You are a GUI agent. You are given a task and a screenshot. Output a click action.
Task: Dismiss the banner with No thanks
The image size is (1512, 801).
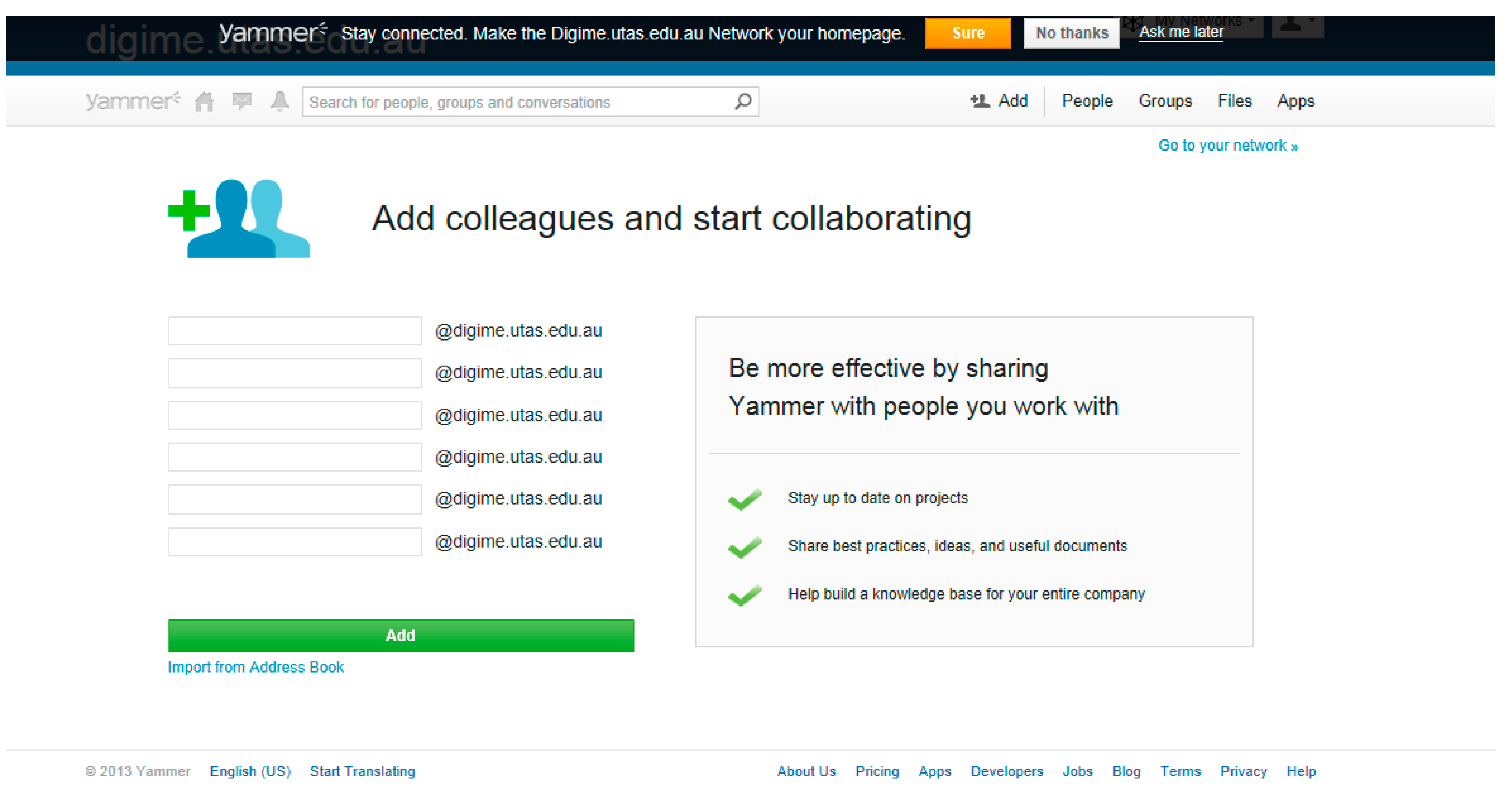[1071, 33]
